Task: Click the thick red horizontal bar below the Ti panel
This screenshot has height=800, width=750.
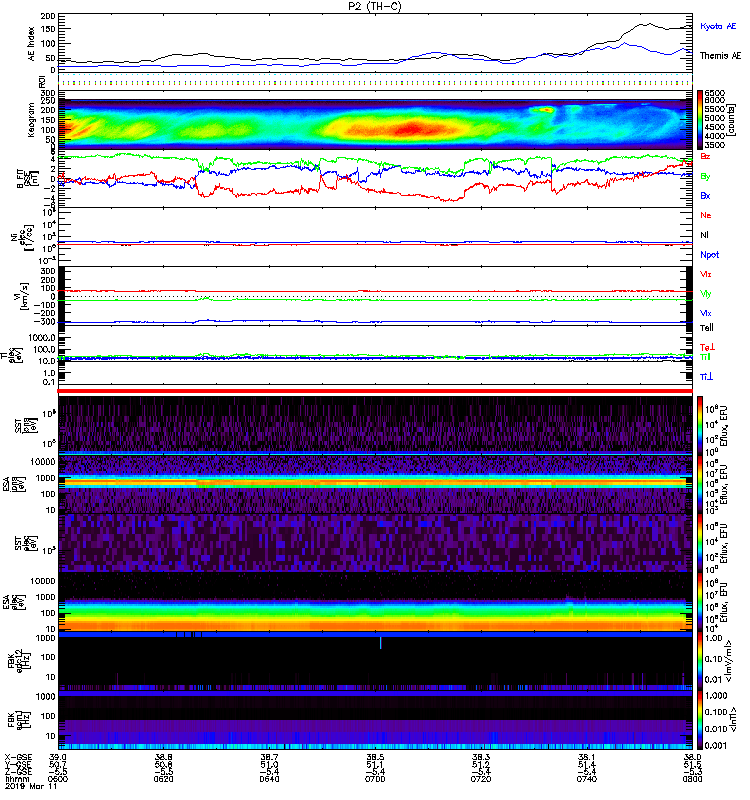Action: (x=375, y=391)
